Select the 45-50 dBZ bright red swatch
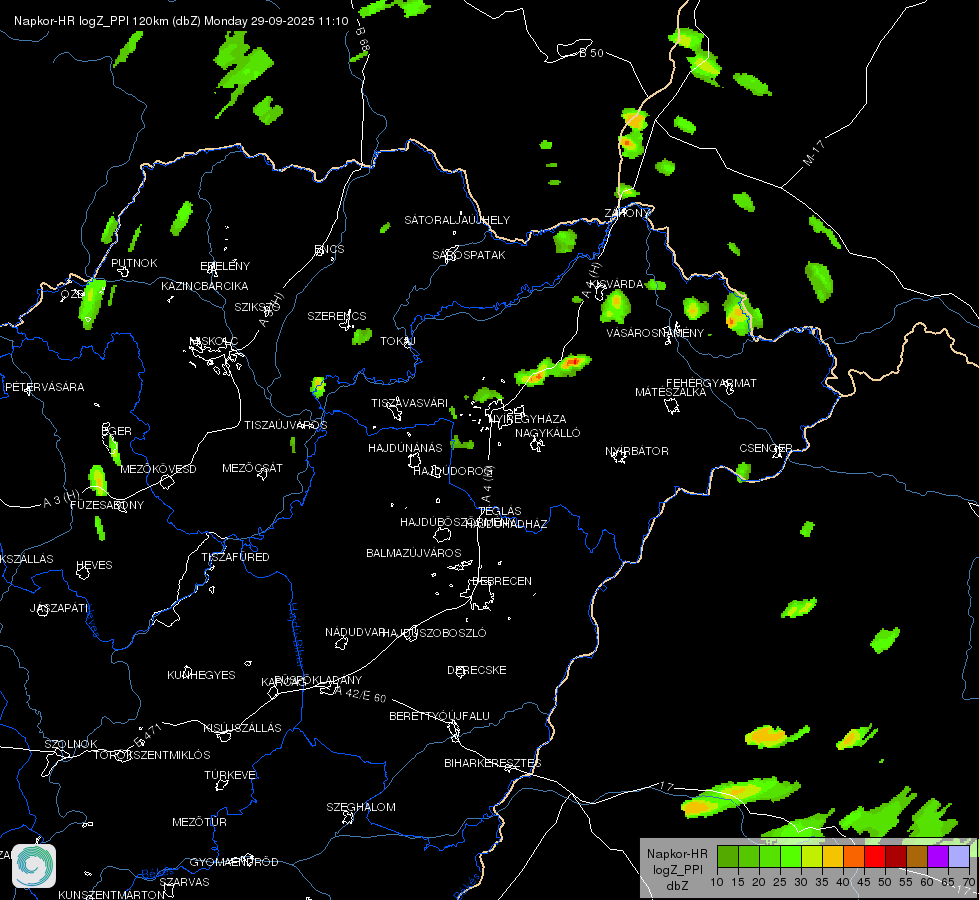 [x=875, y=857]
